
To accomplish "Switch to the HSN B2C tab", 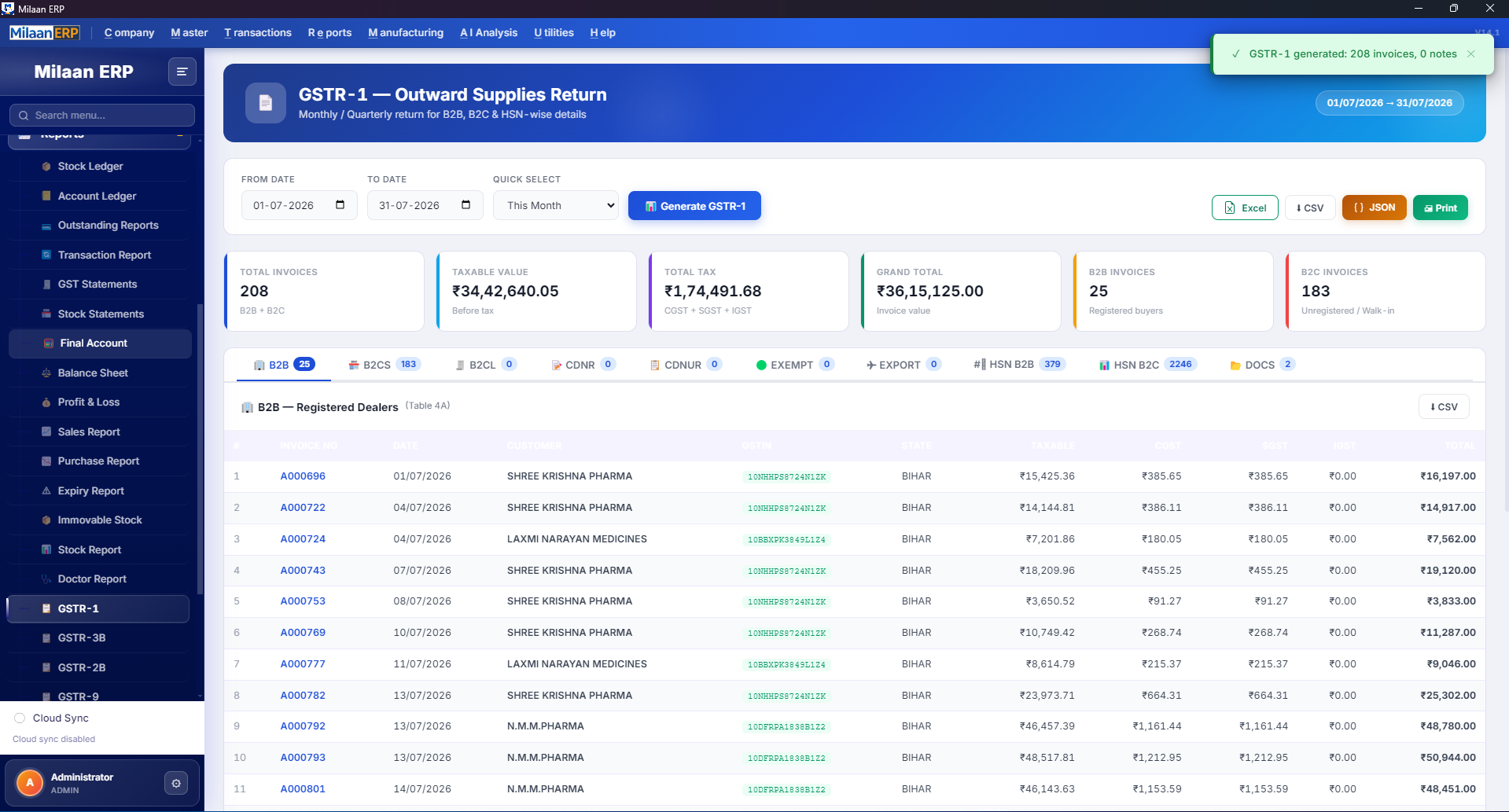I will pos(1148,365).
